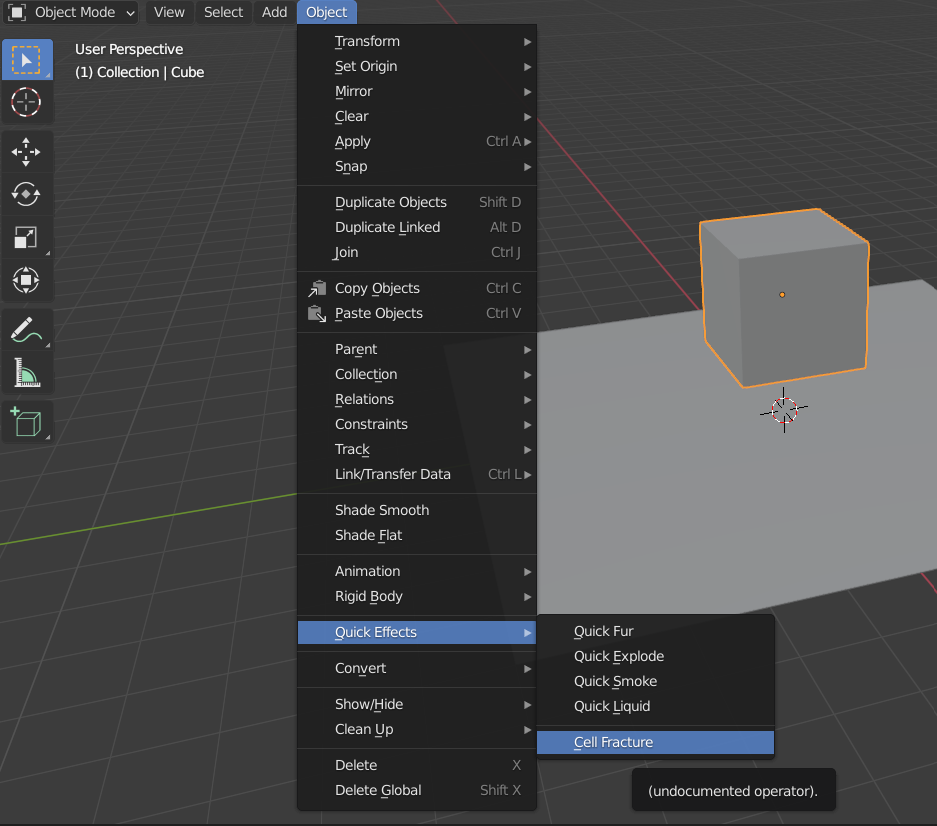Select the Measure tool

27,373
